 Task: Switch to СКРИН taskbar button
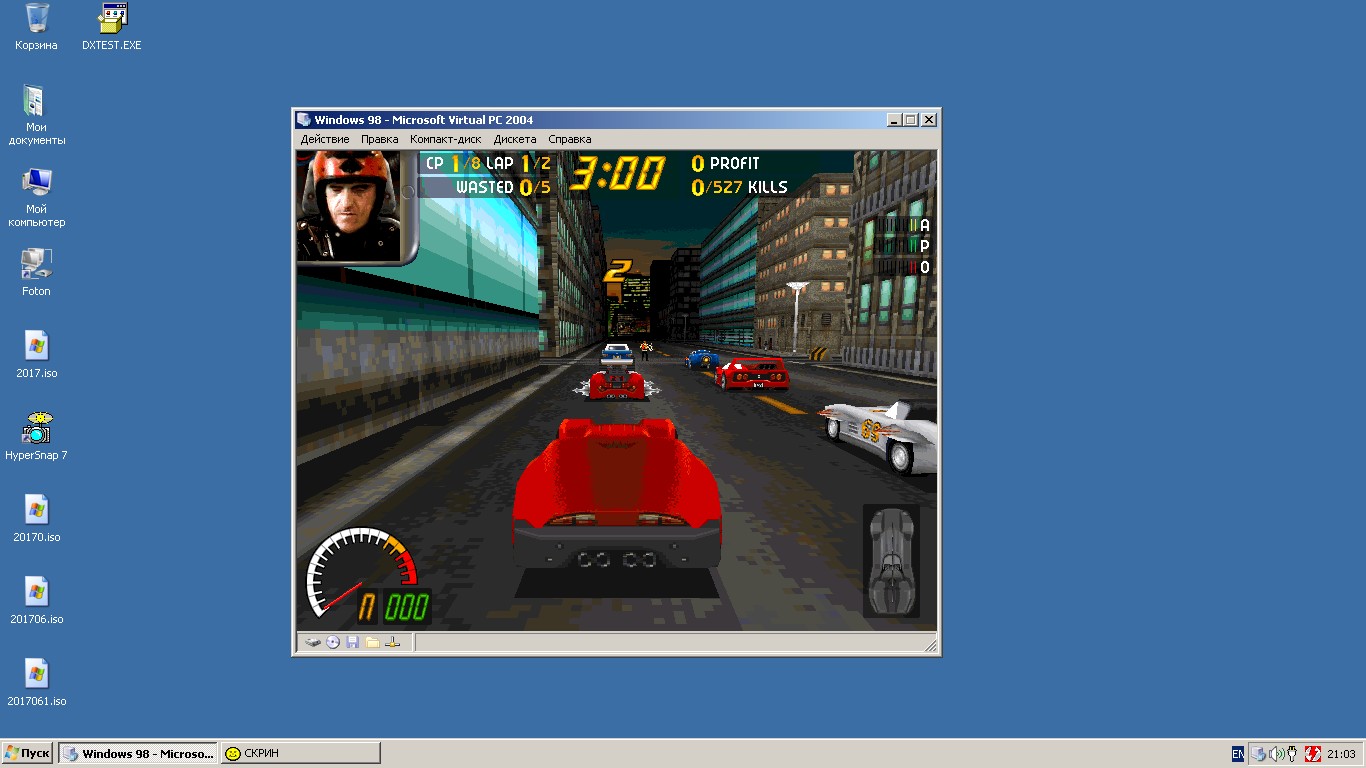point(301,753)
